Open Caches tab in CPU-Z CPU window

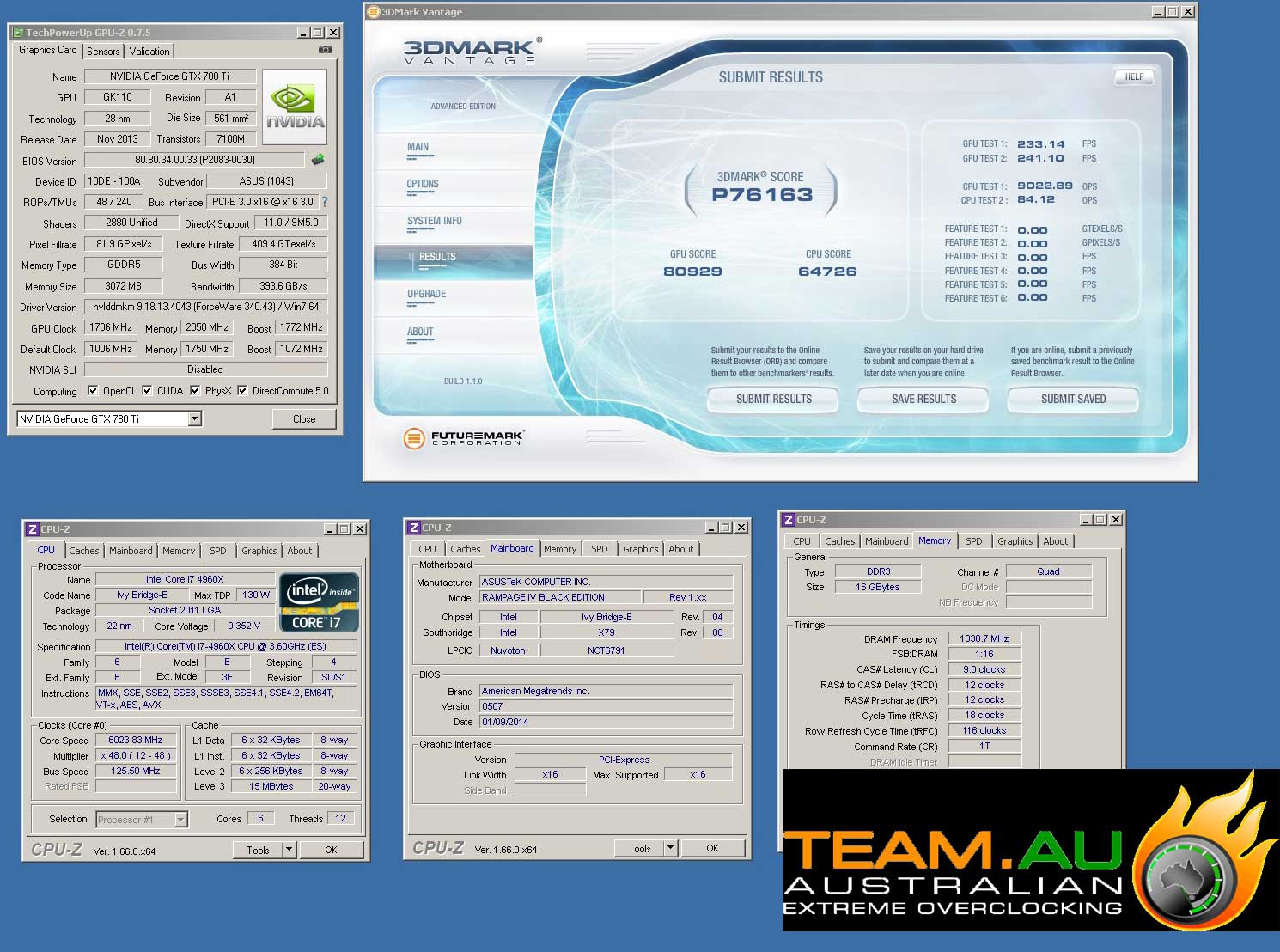click(84, 551)
